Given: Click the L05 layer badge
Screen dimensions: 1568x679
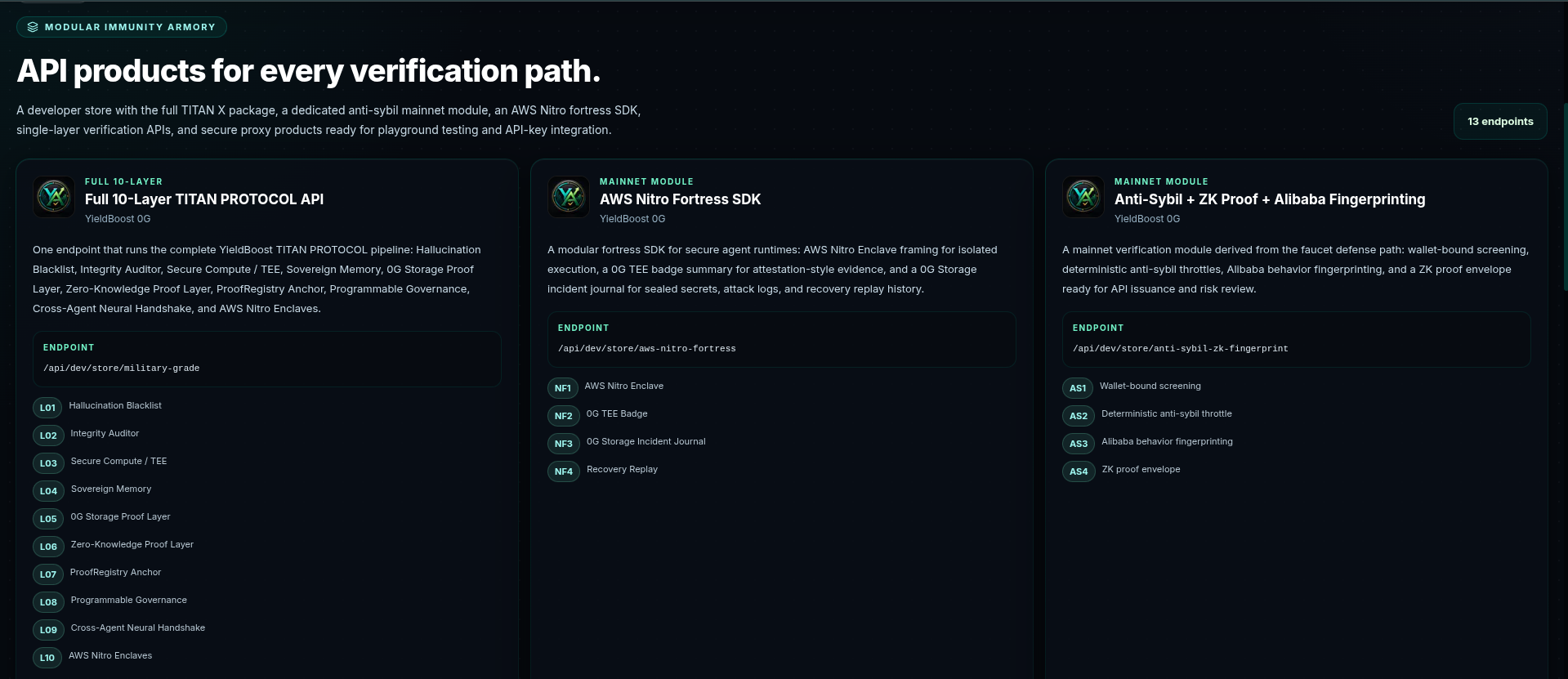Looking at the screenshot, I should pyautogui.click(x=48, y=519).
